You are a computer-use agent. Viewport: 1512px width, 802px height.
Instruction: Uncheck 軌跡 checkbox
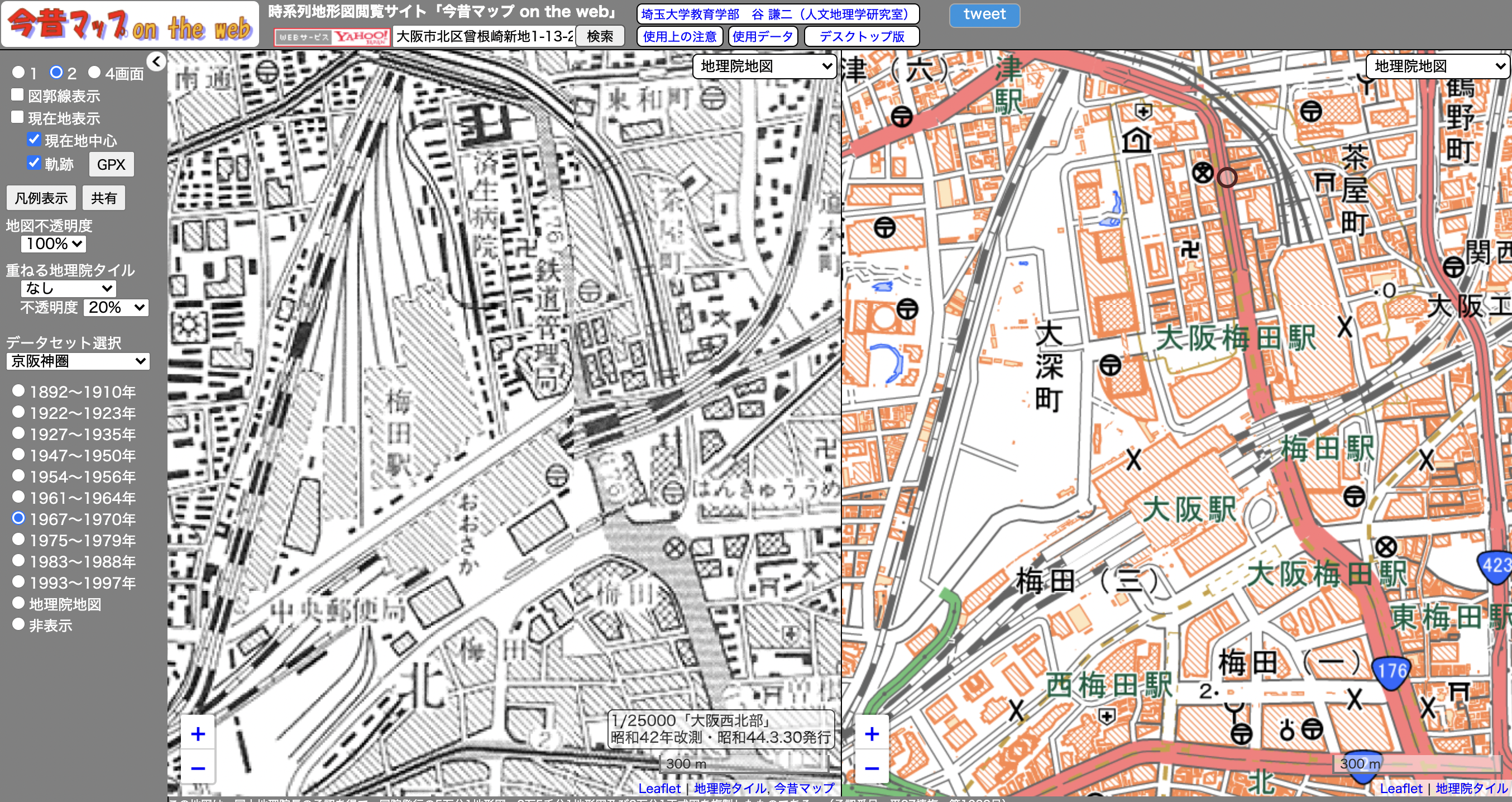[34, 162]
